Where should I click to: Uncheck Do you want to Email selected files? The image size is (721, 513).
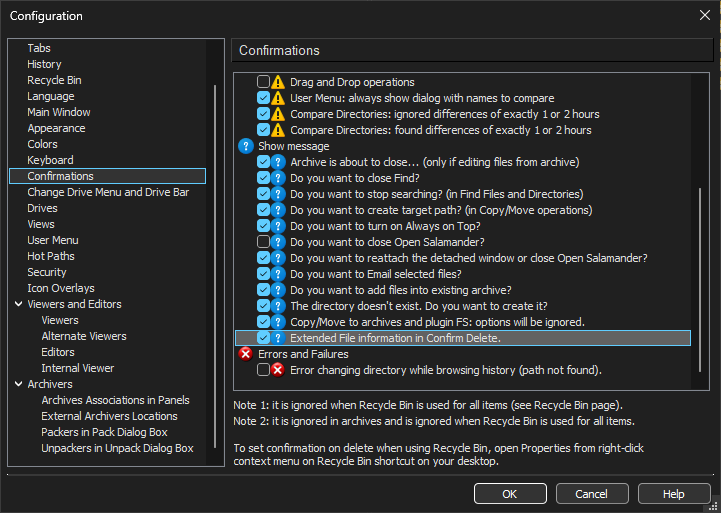pos(263,274)
